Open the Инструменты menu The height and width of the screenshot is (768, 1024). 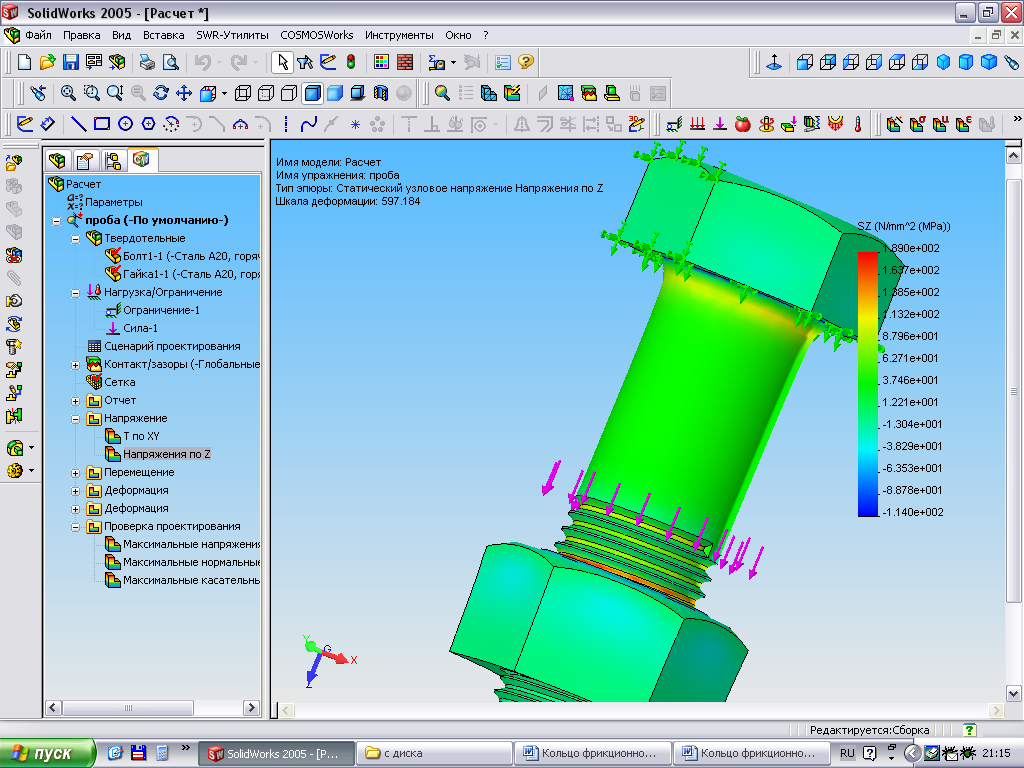(x=399, y=35)
